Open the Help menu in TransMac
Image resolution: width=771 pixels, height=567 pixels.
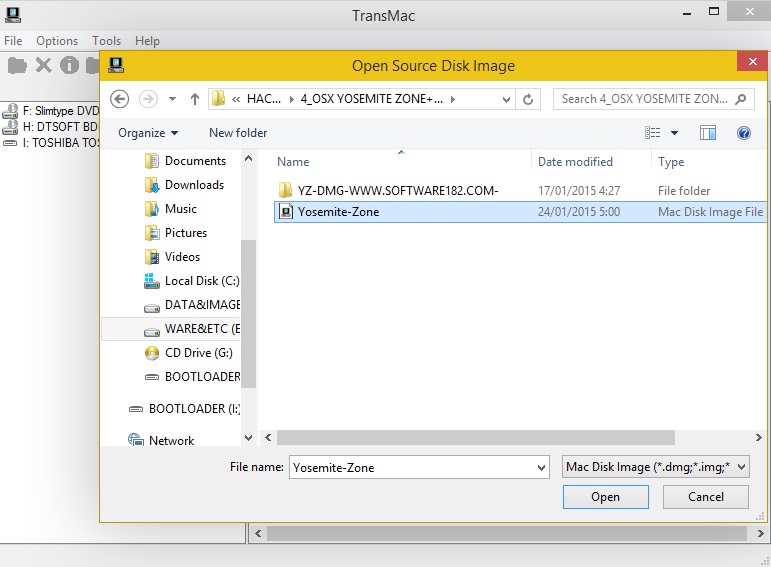[x=148, y=41]
